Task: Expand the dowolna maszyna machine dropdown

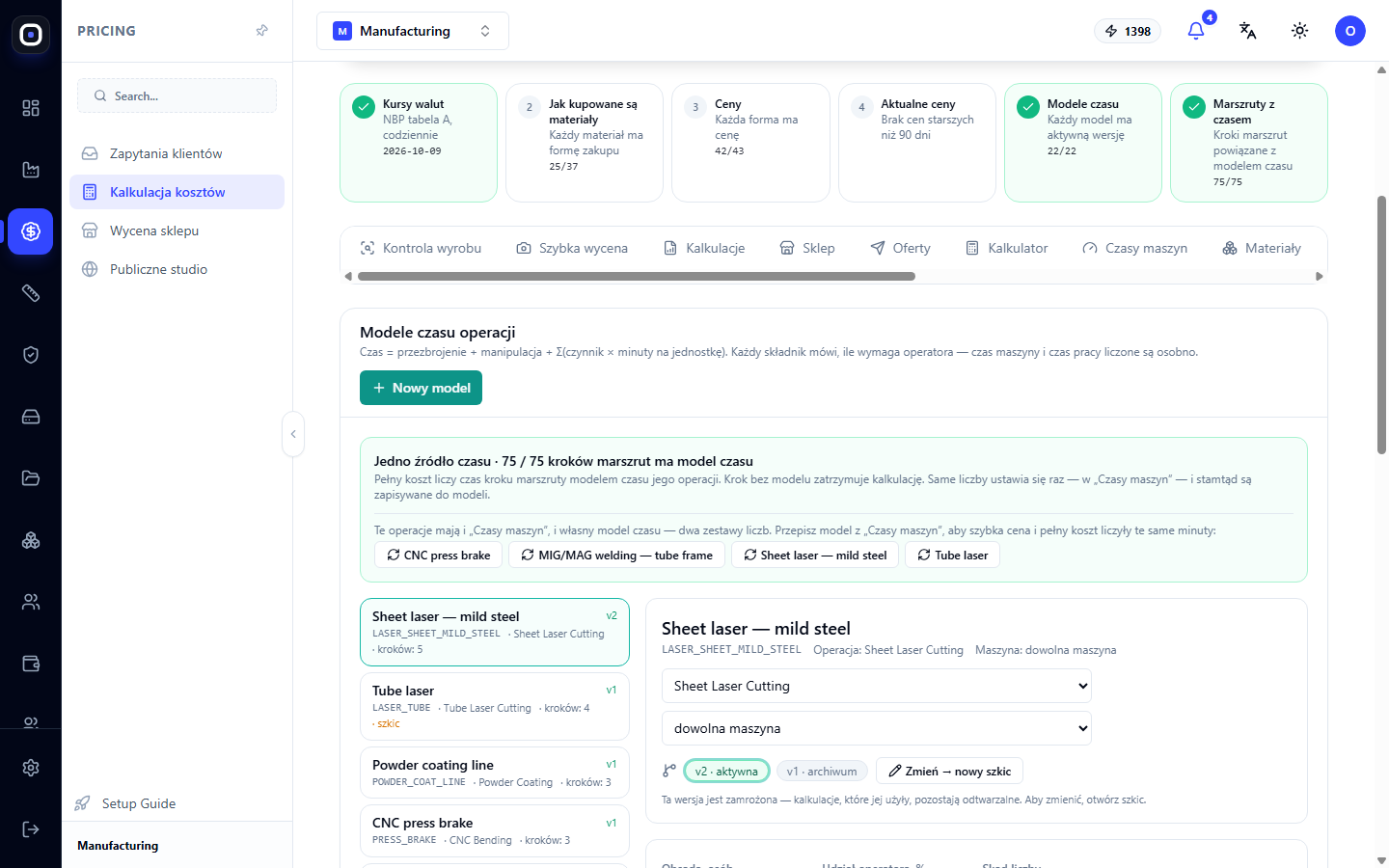Action: [x=877, y=728]
